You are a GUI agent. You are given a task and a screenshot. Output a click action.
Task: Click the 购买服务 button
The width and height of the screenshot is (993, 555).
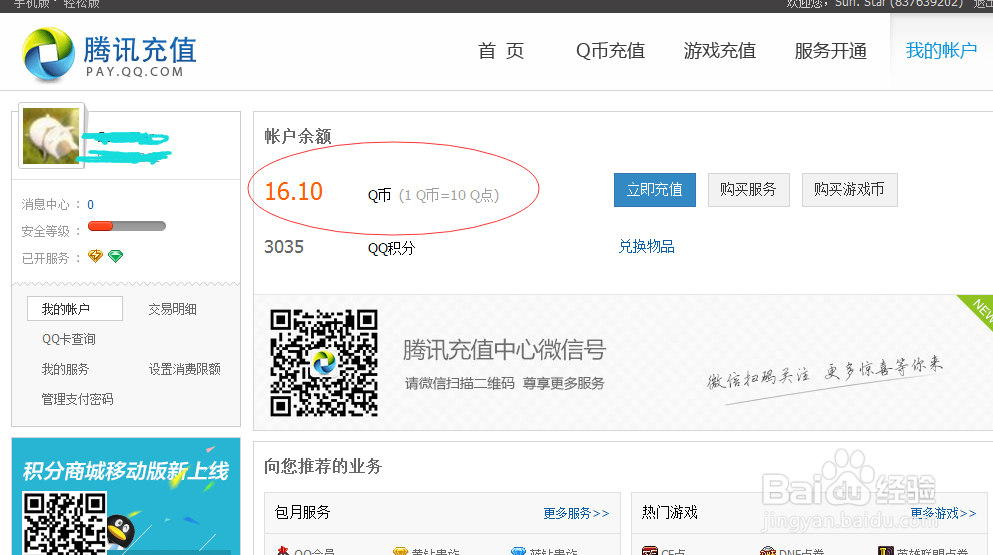[749, 189]
